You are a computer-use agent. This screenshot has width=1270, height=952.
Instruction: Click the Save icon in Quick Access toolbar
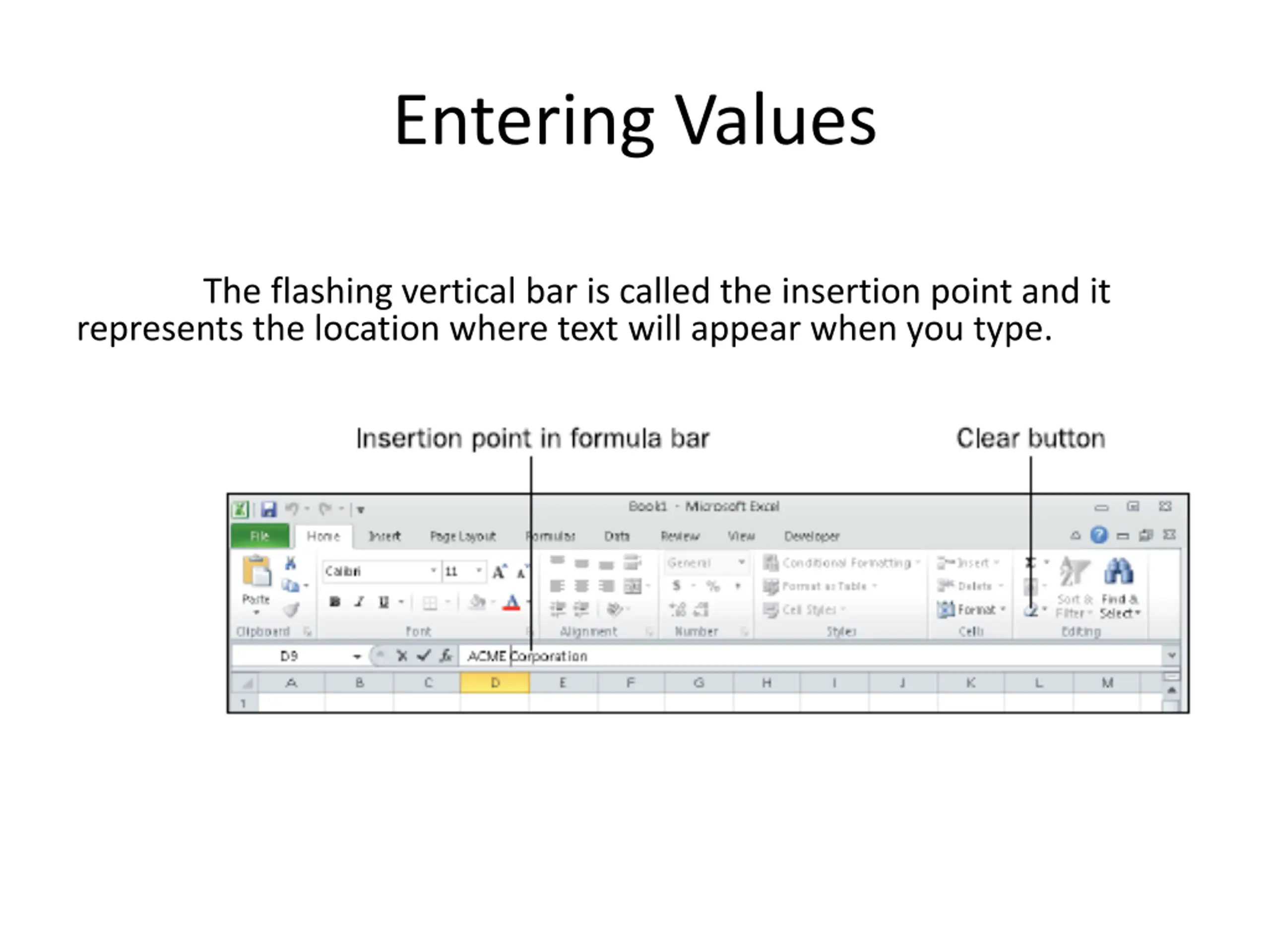pos(268,509)
